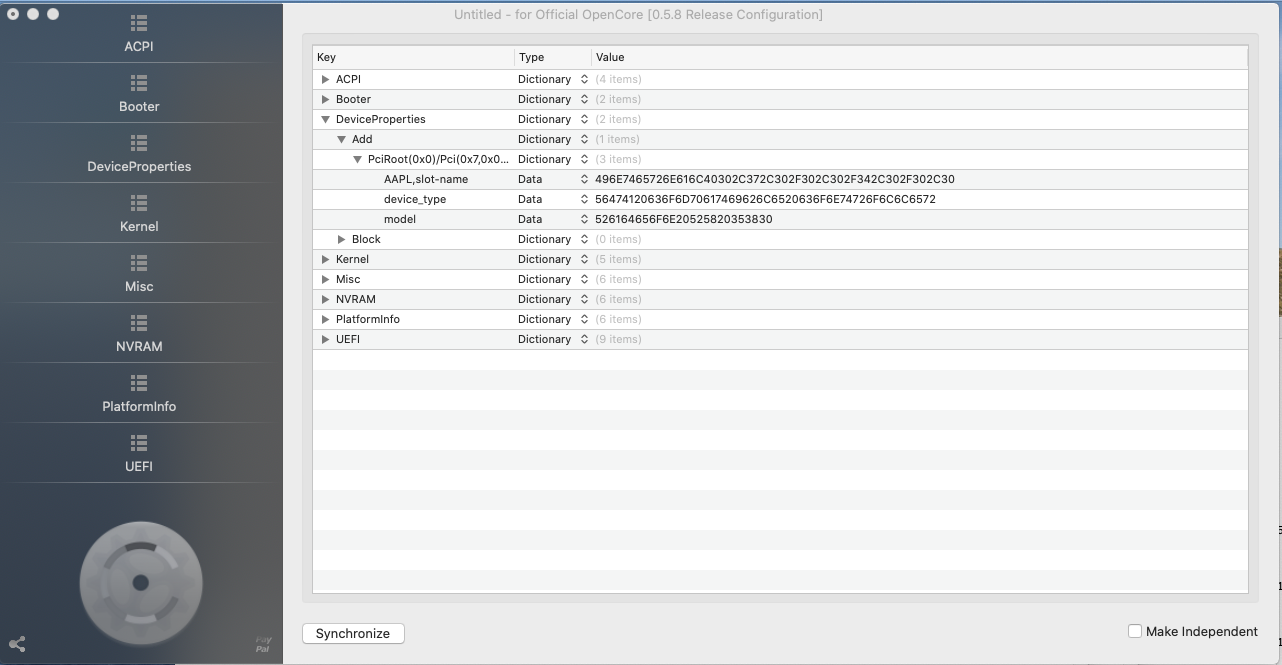Select PlatformInfo in the sidebar

[139, 394]
